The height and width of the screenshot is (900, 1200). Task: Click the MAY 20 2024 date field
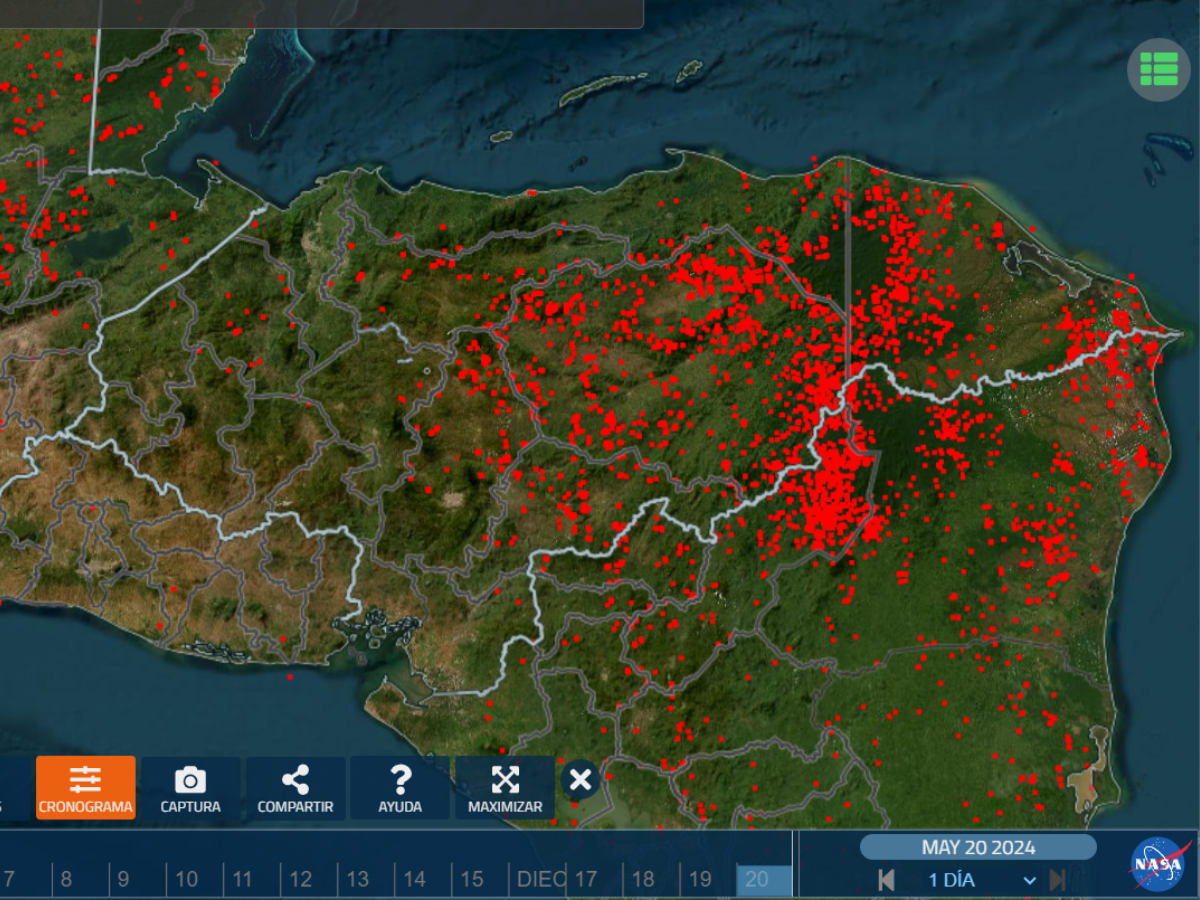click(978, 848)
